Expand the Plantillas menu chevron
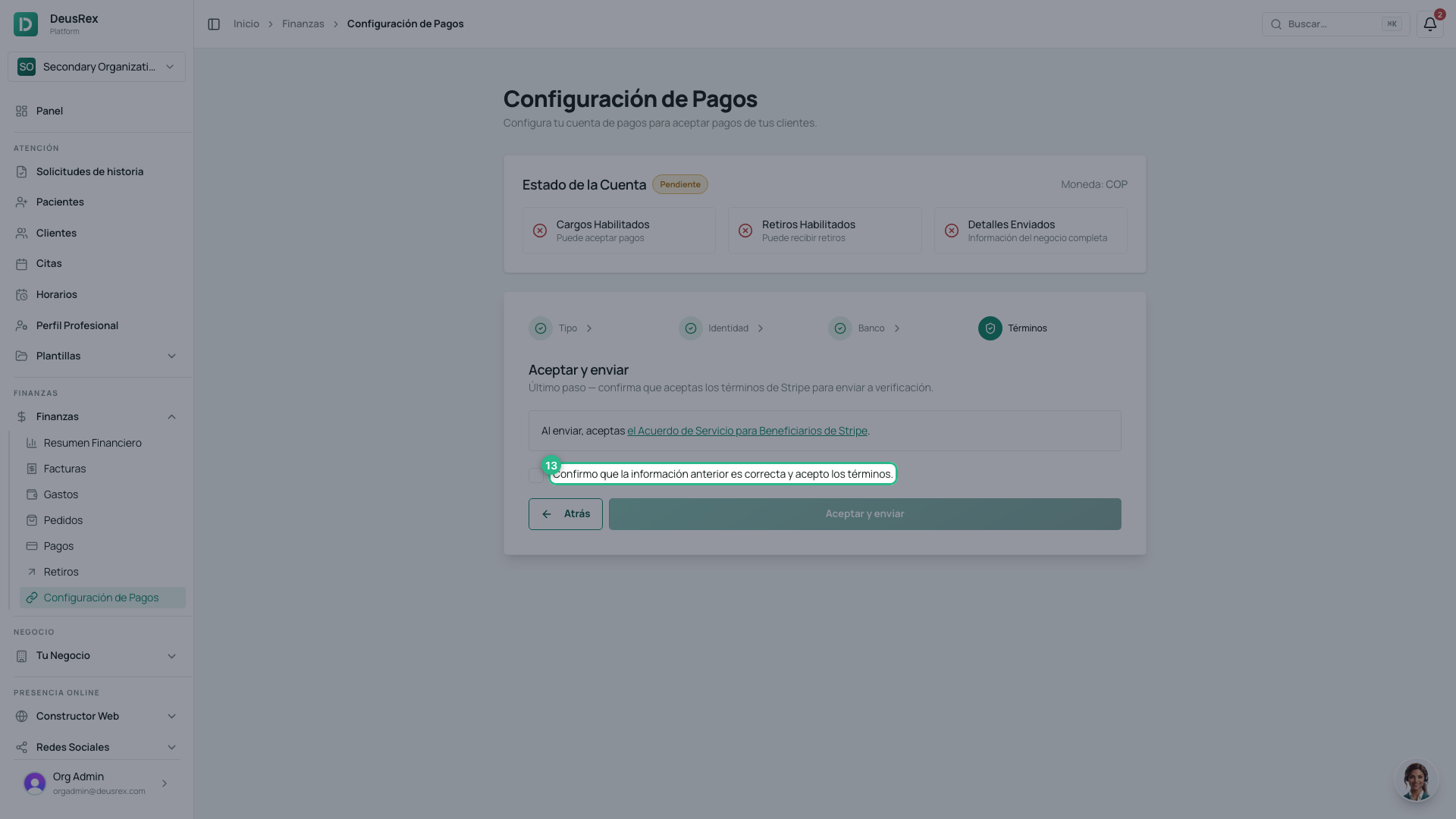Viewport: 1456px width, 819px height. click(x=171, y=356)
